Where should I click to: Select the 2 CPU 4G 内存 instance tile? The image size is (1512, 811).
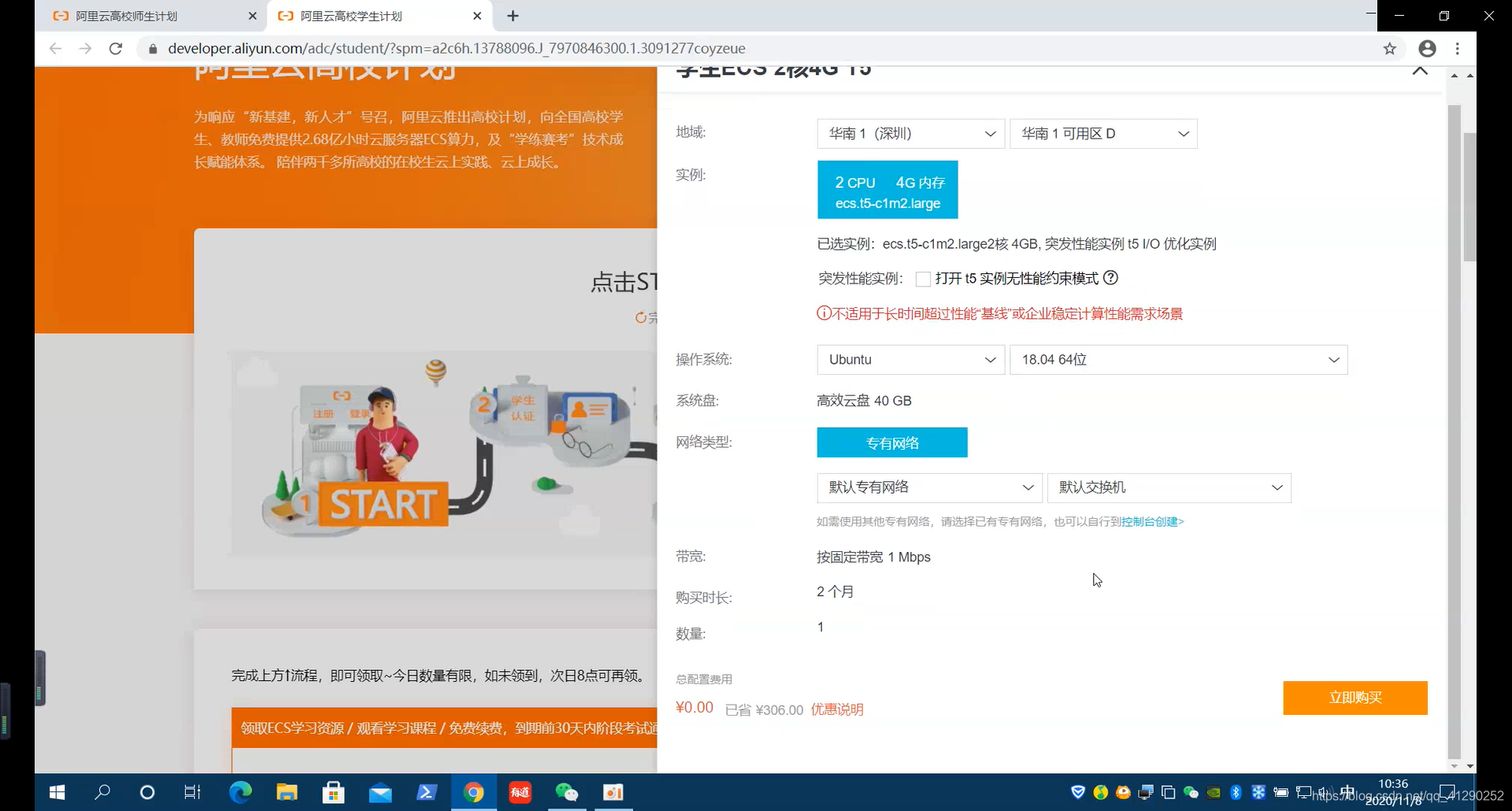(888, 190)
